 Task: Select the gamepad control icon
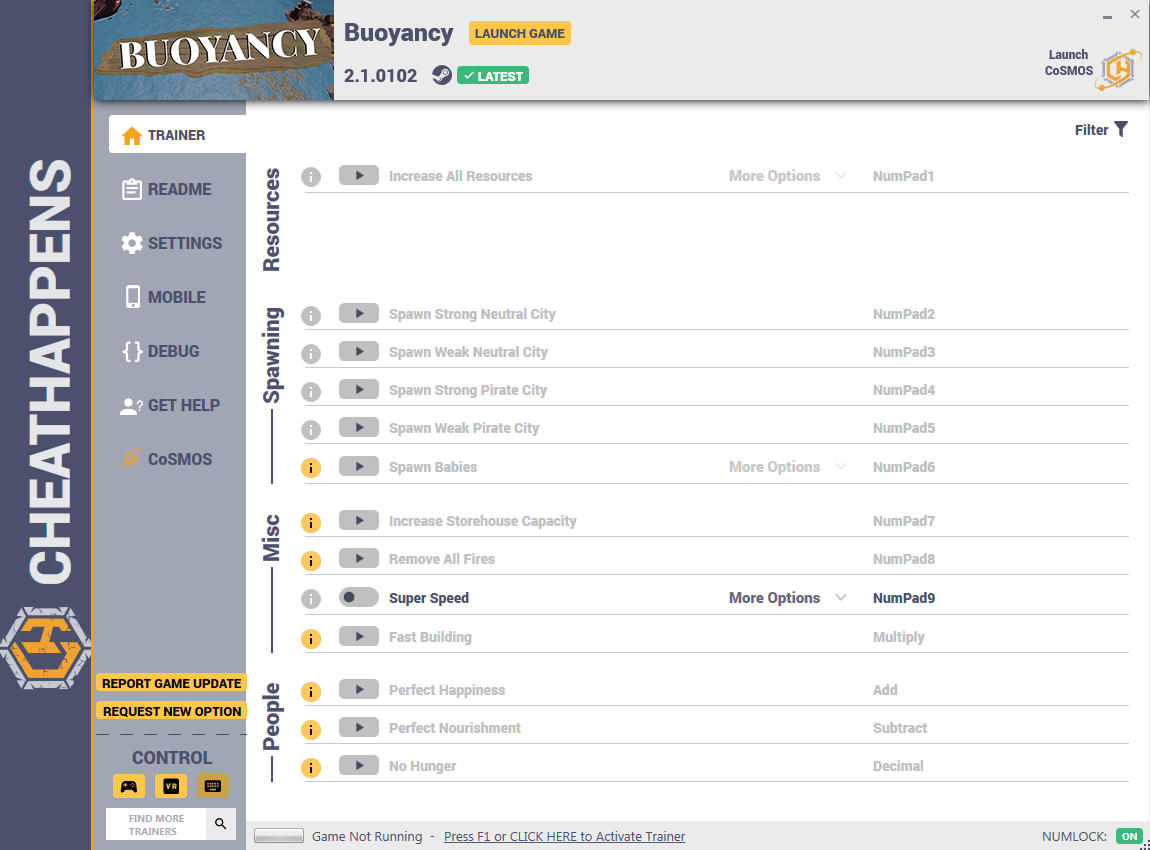coord(129,786)
